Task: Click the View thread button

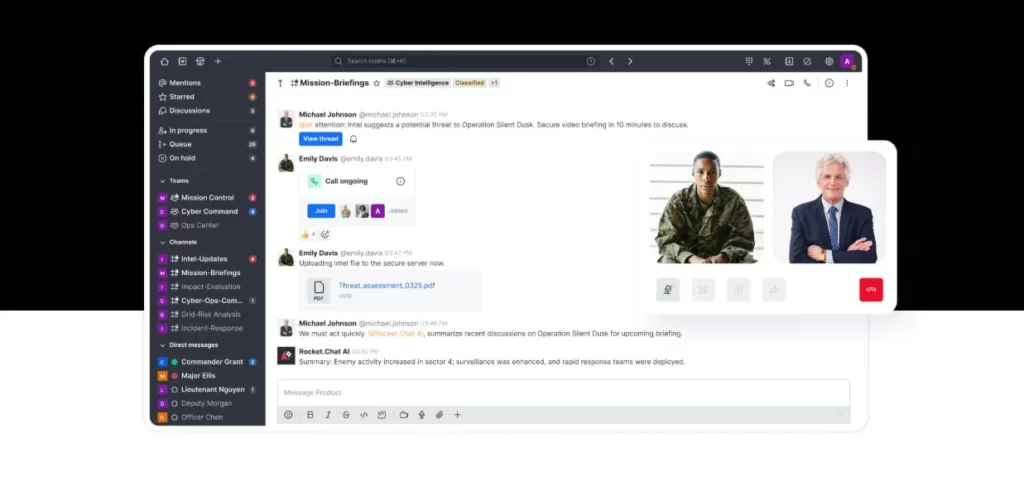Action: pos(321,139)
